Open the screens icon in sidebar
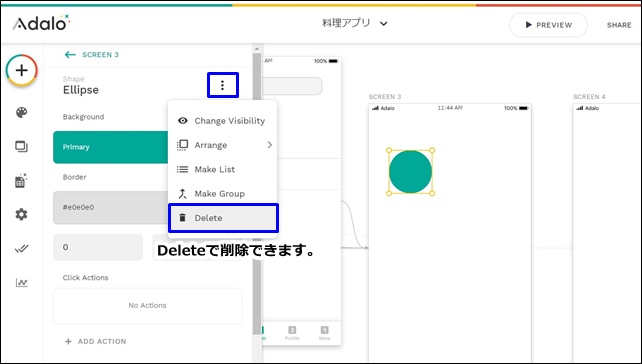The image size is (642, 364). tap(21, 147)
